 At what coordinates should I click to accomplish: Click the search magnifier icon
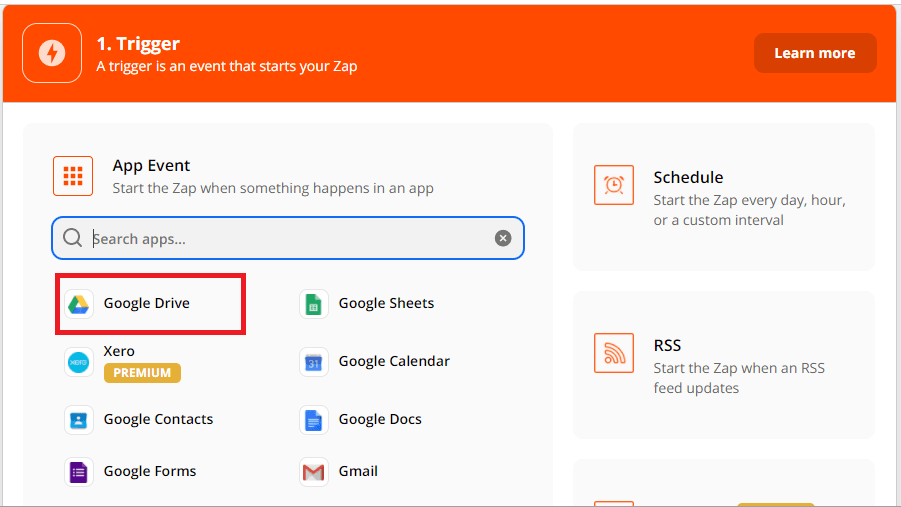coord(72,238)
